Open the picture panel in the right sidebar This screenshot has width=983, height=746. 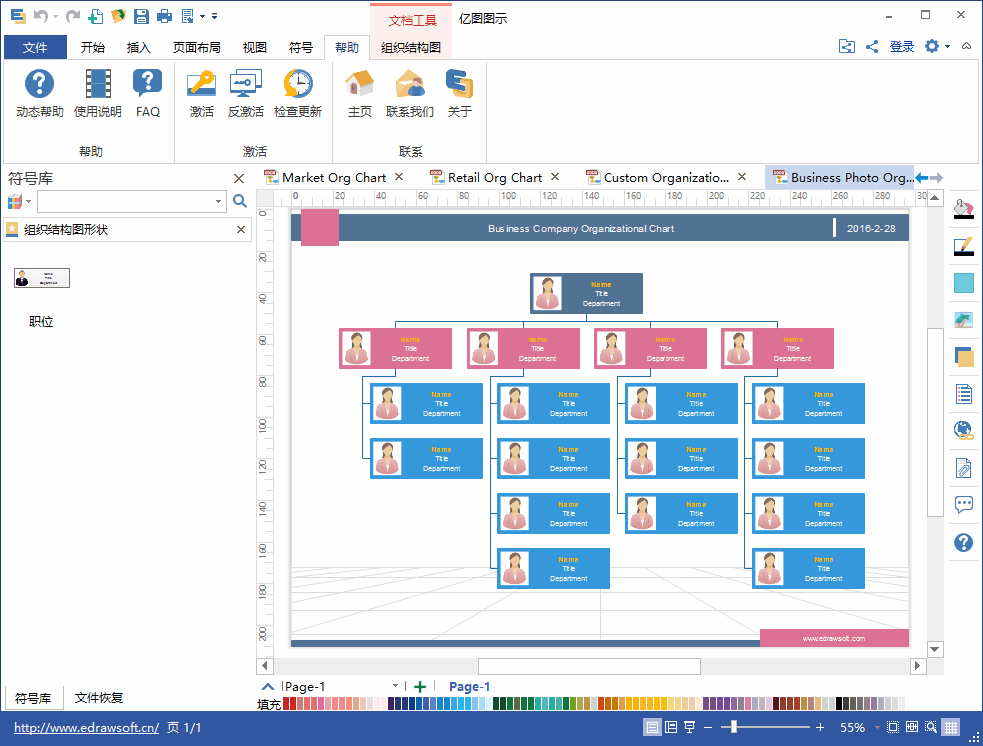point(964,320)
